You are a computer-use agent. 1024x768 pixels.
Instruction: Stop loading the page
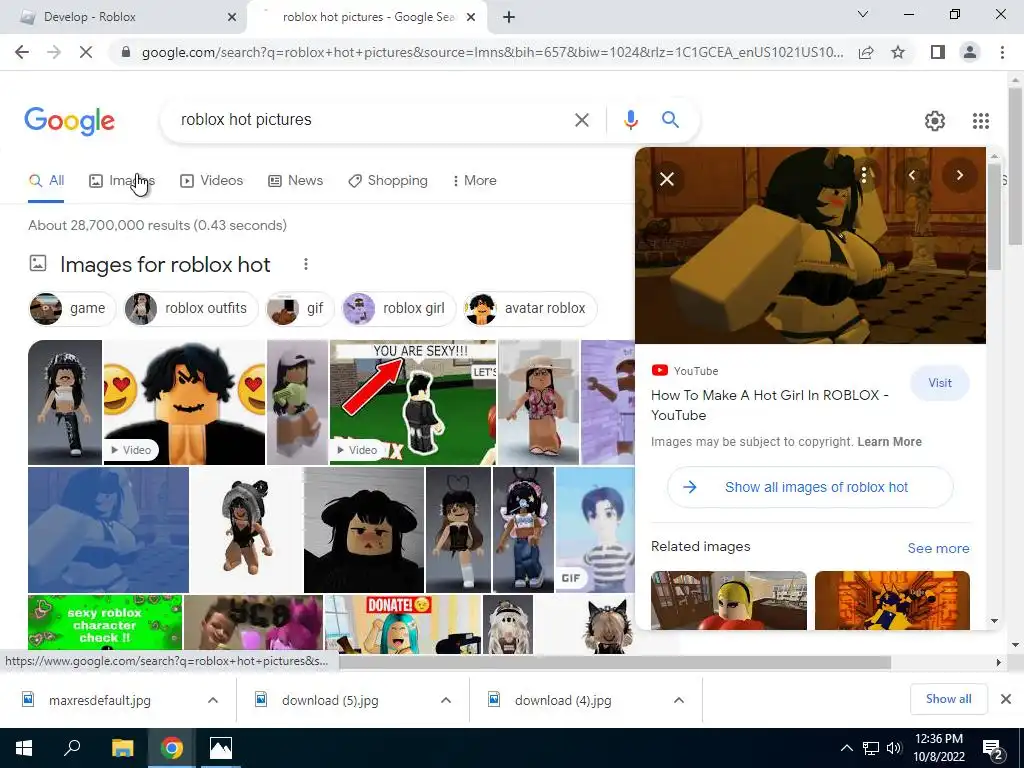click(86, 52)
